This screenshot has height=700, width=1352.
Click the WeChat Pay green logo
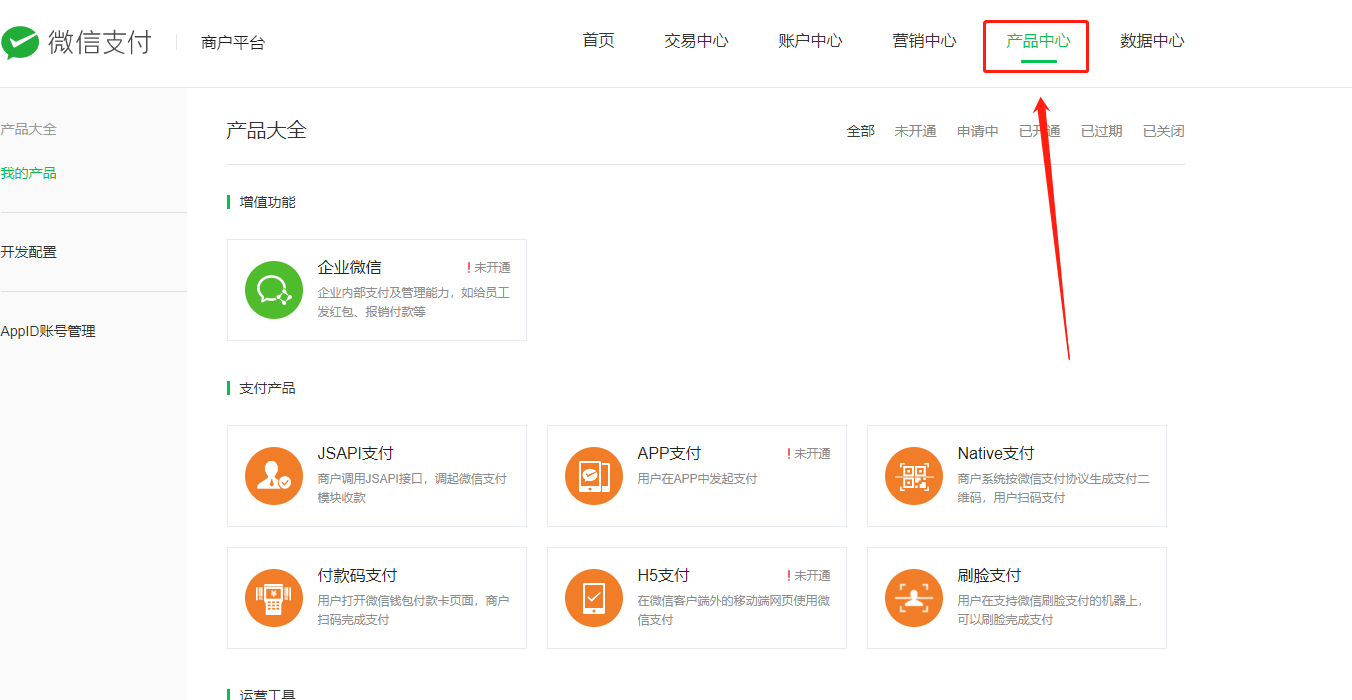click(19, 42)
